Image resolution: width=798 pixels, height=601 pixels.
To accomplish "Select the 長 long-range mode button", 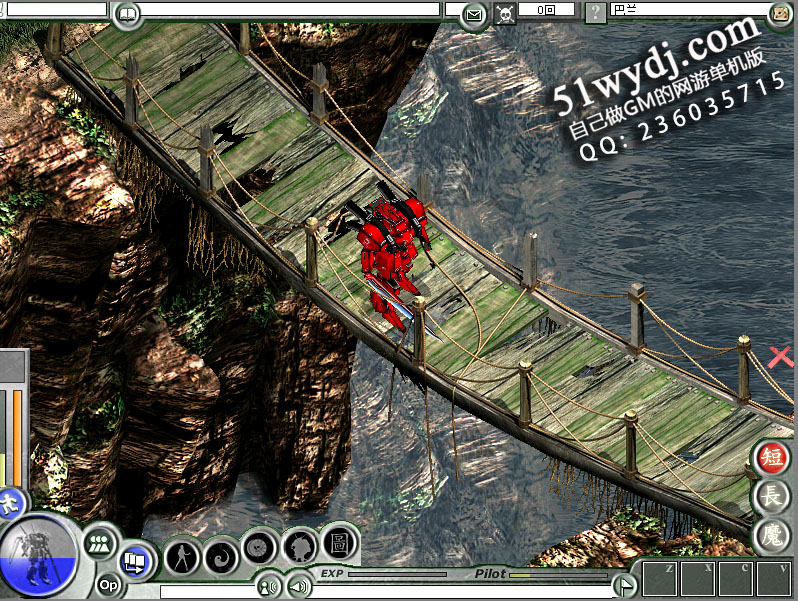I will (x=772, y=495).
